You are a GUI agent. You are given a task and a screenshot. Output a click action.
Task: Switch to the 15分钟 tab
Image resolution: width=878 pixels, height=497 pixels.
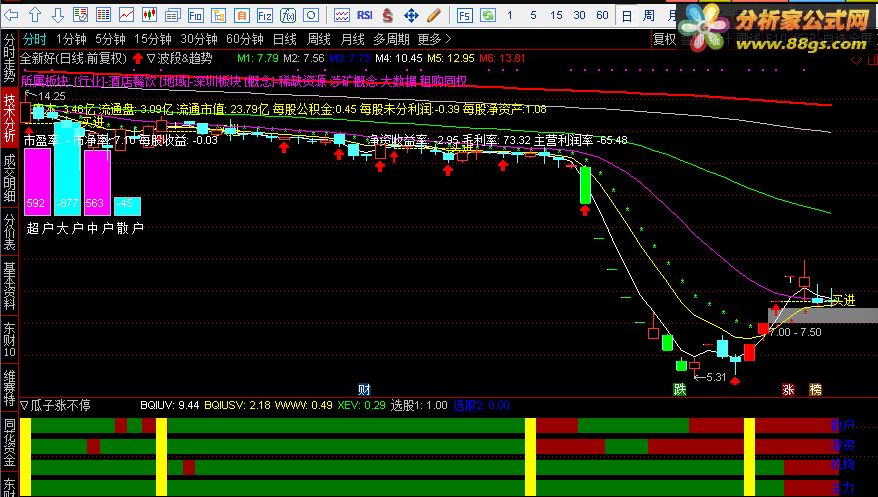pos(153,39)
